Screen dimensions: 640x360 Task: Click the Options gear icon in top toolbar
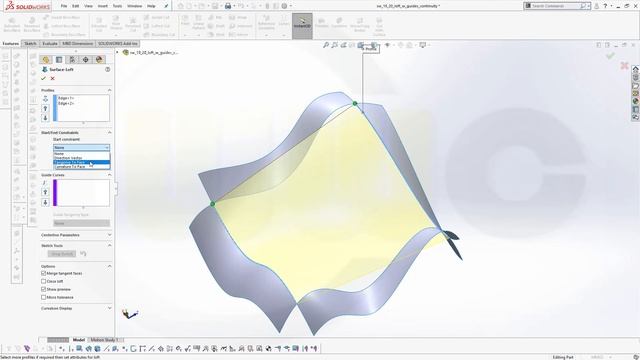[284, 6]
